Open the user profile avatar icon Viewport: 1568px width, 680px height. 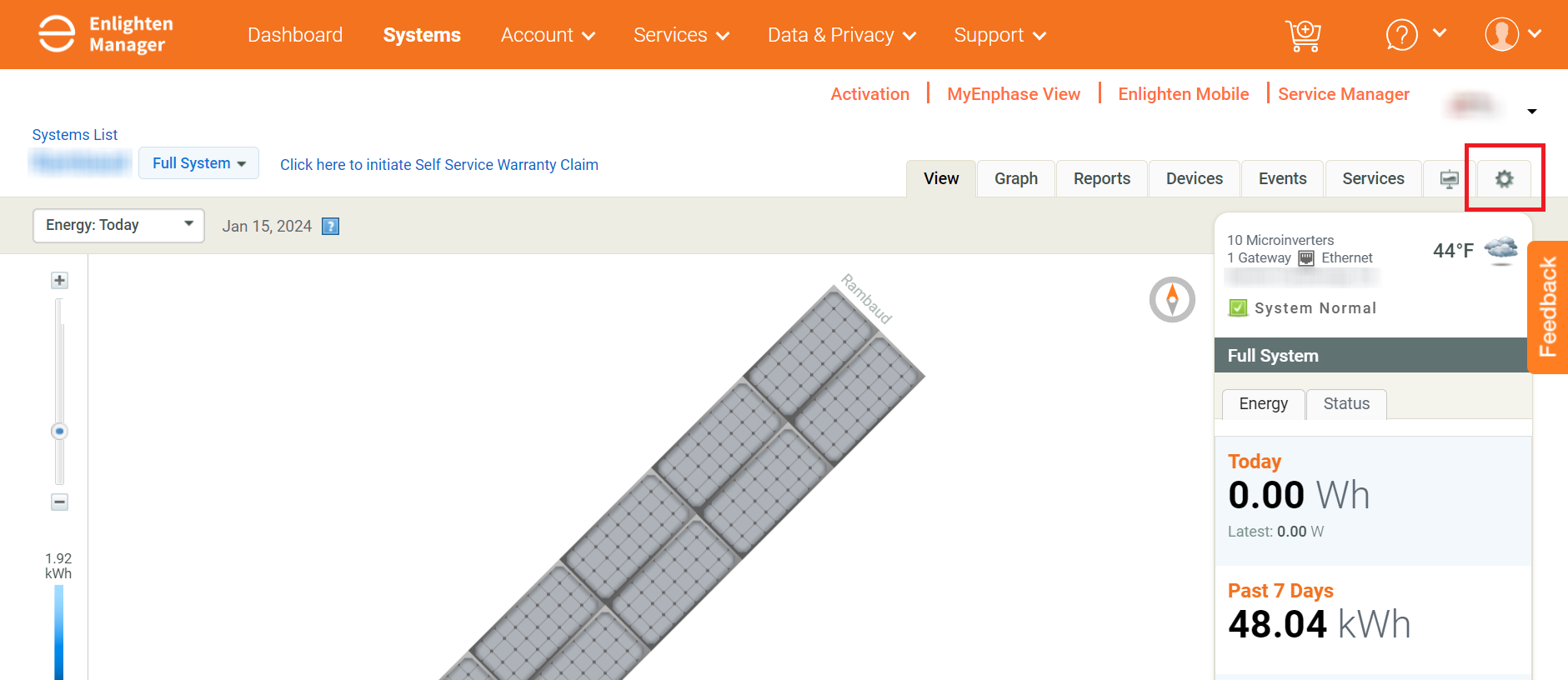point(1502,34)
